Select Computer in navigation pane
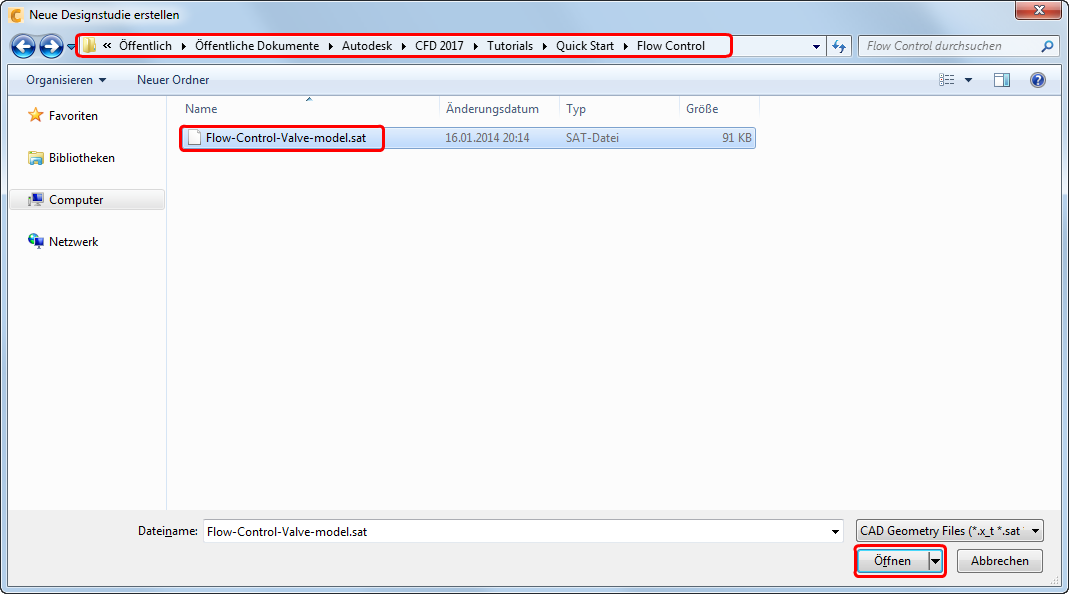This screenshot has width=1069, height=594. pyautogui.click(x=87, y=200)
